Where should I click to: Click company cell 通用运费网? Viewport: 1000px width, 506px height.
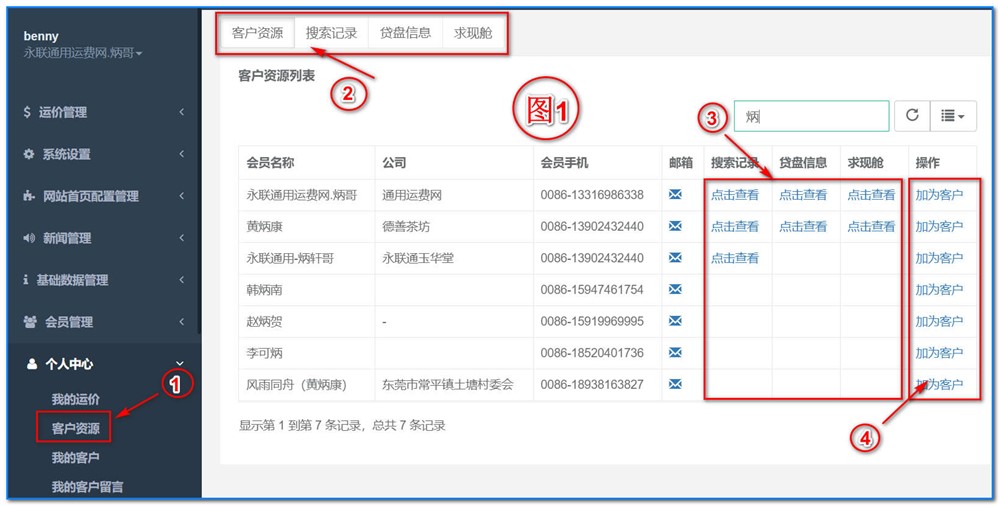point(412,195)
